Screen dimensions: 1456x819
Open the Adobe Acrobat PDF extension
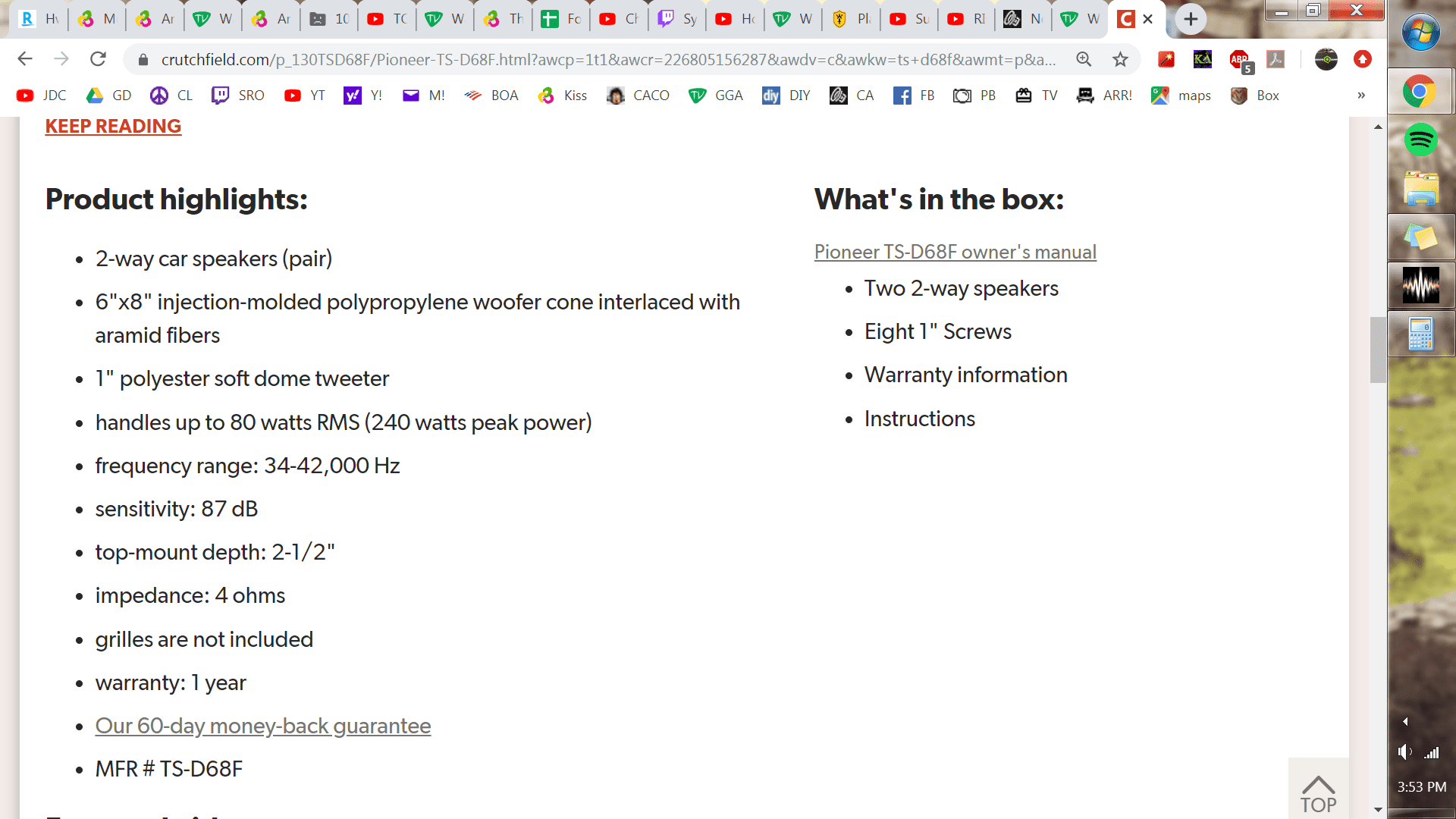coord(1276,59)
